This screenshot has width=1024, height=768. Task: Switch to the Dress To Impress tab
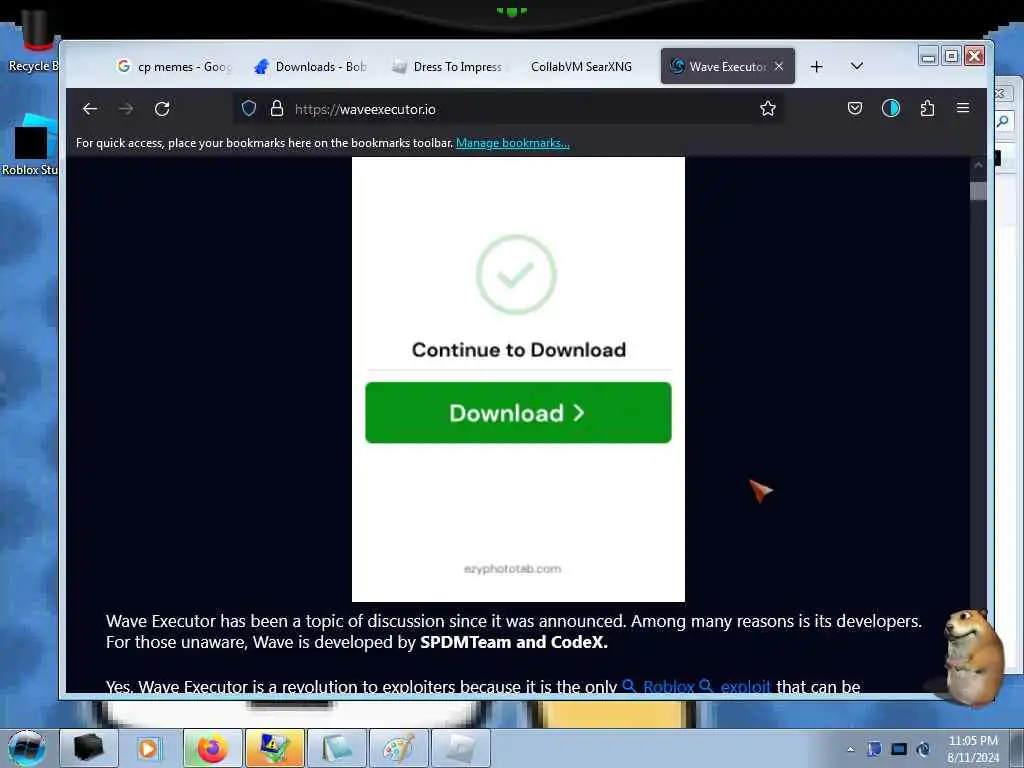point(448,67)
